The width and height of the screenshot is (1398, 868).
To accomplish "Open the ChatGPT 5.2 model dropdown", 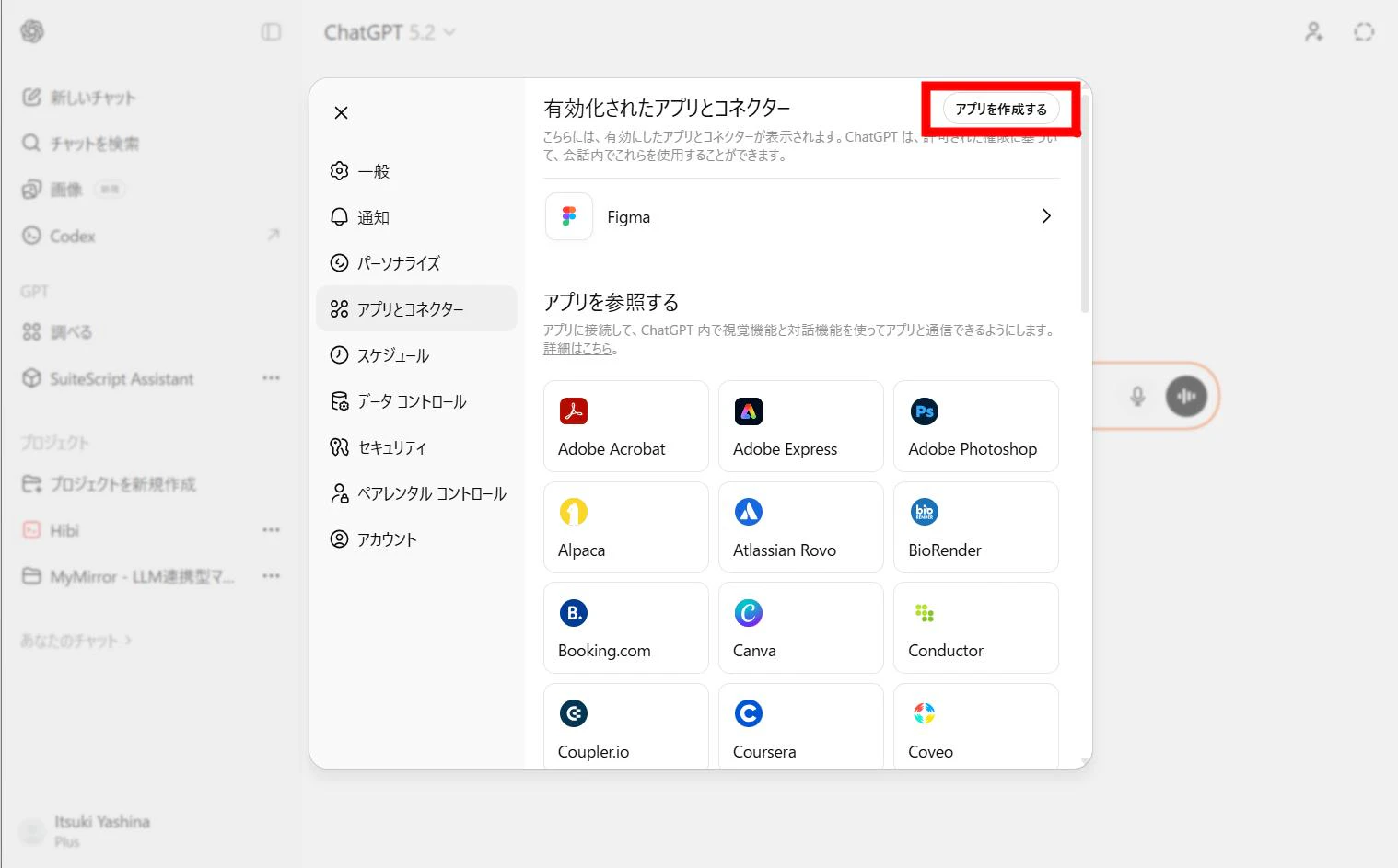I will pyautogui.click(x=389, y=32).
